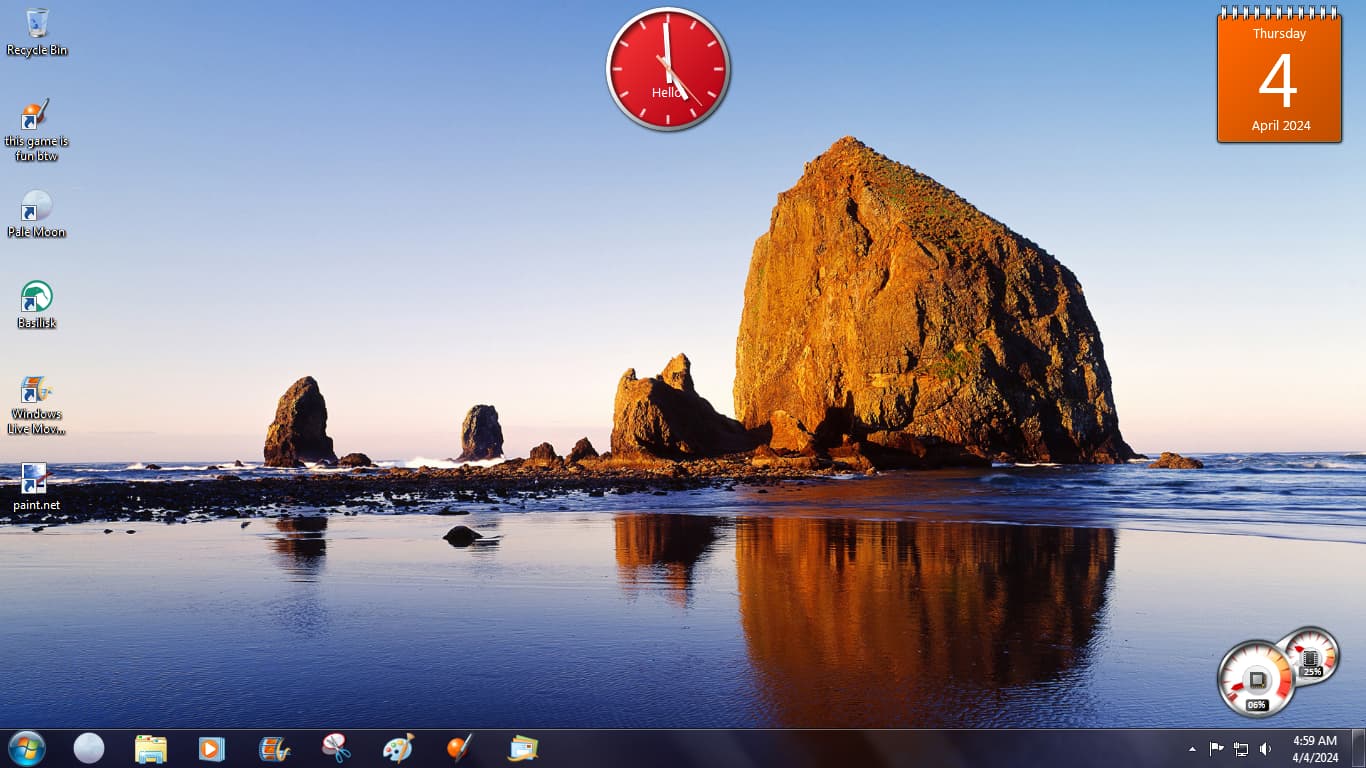
Task: Launch Pale Moon from the taskbar
Action: tap(89, 748)
